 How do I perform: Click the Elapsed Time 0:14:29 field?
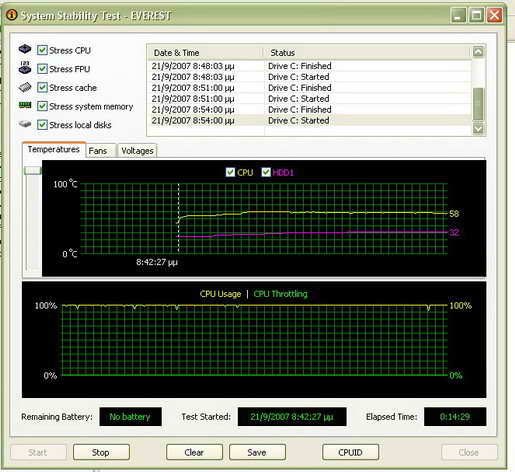click(455, 417)
